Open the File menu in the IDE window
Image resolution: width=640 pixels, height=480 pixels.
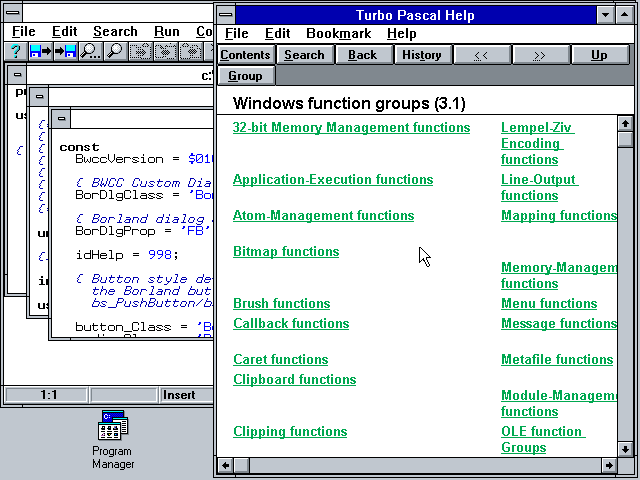pyautogui.click(x=24, y=31)
